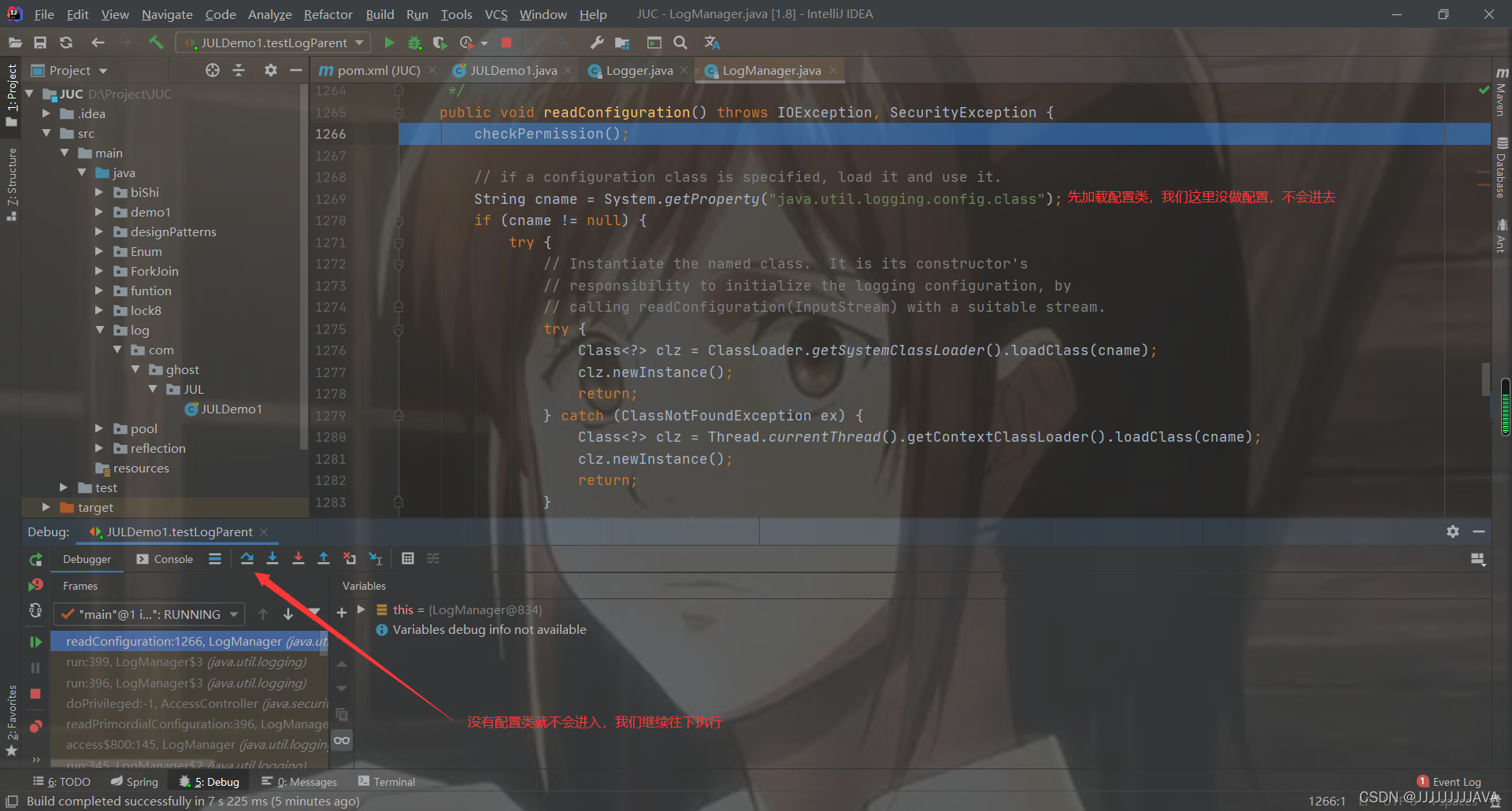Switch to JULDemo1.java editor tab
The height and width of the screenshot is (811, 1512).
(x=513, y=70)
